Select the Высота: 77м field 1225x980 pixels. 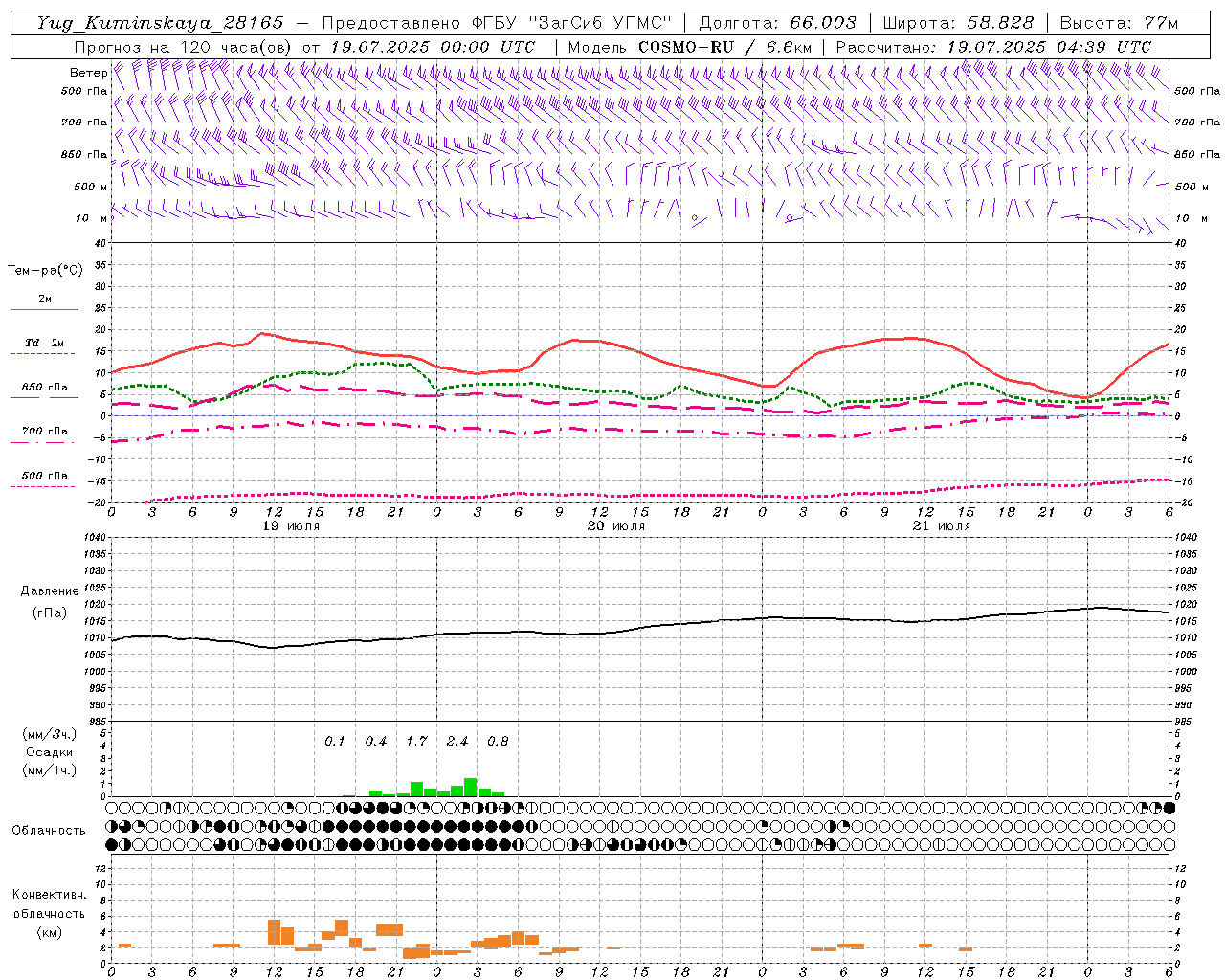[x=1119, y=23]
